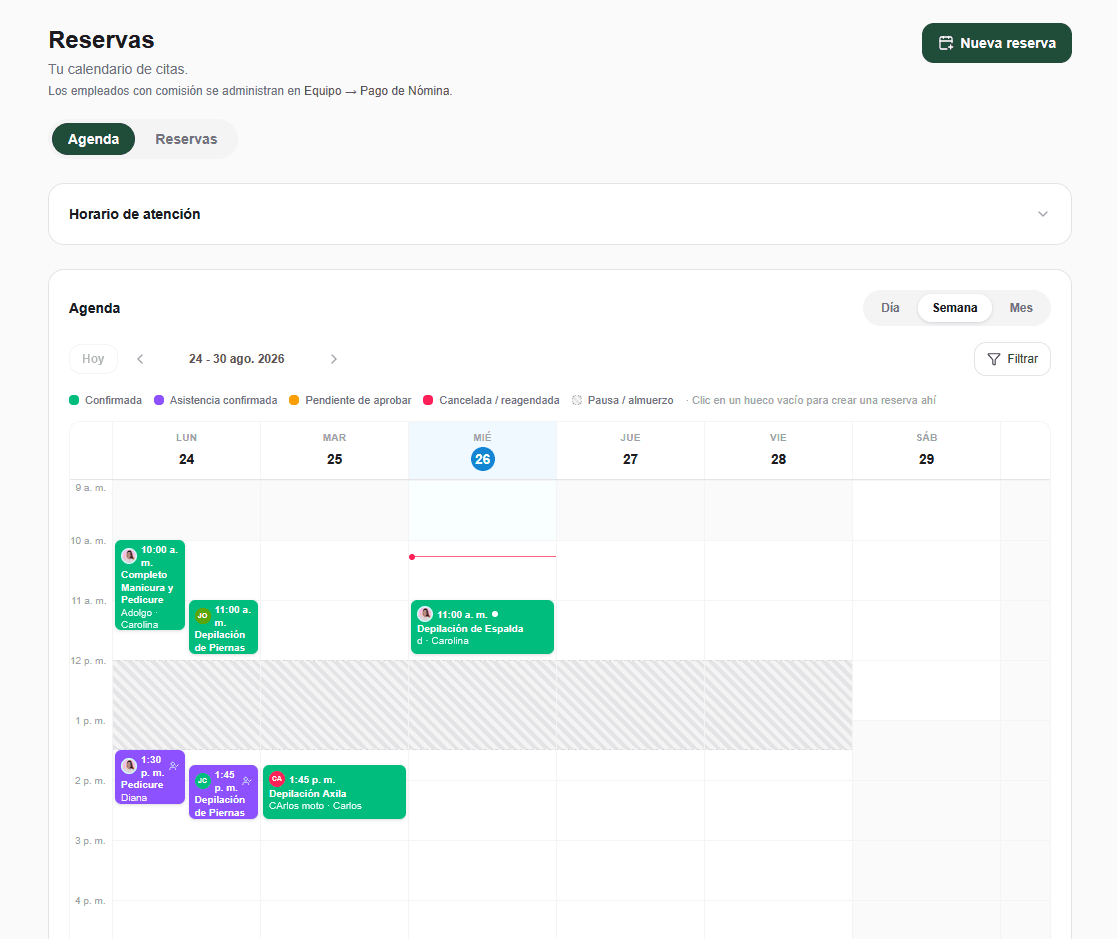Click green Confirmada legend dot
1117x939 pixels.
[x=74, y=400]
